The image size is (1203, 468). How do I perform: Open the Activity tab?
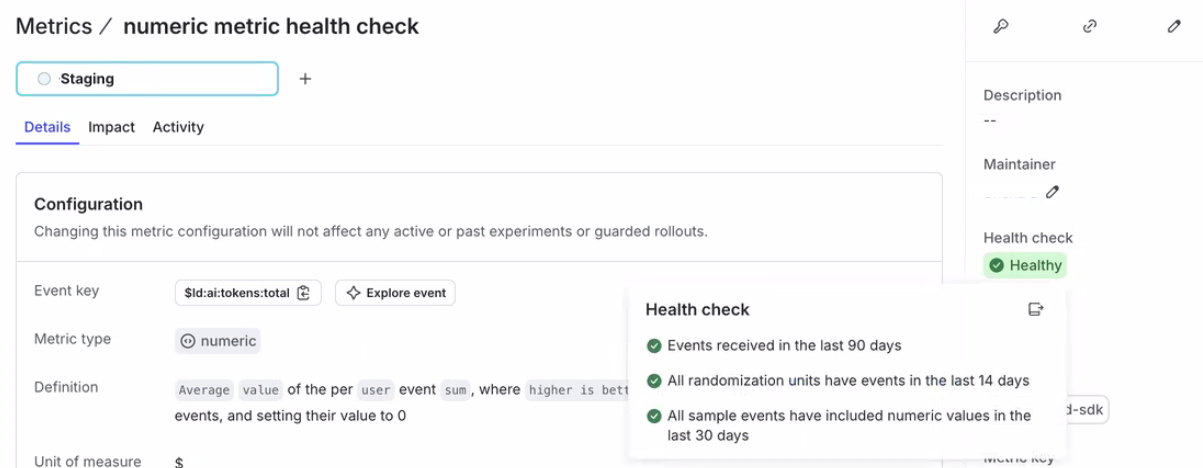(x=178, y=127)
